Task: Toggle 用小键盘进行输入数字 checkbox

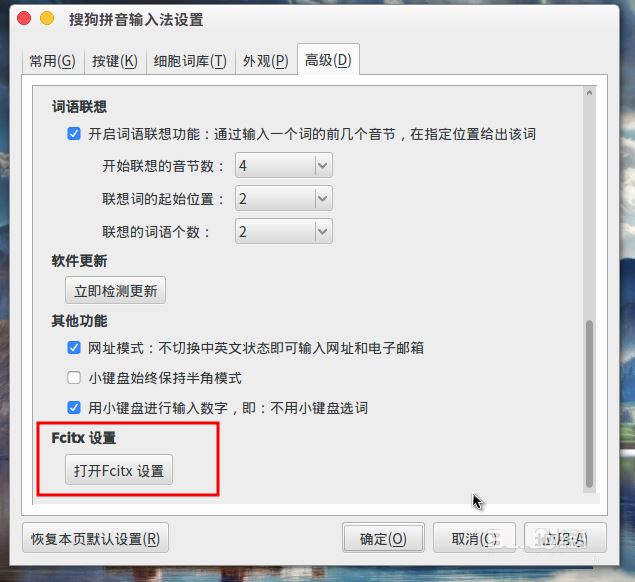Action: 74,407
